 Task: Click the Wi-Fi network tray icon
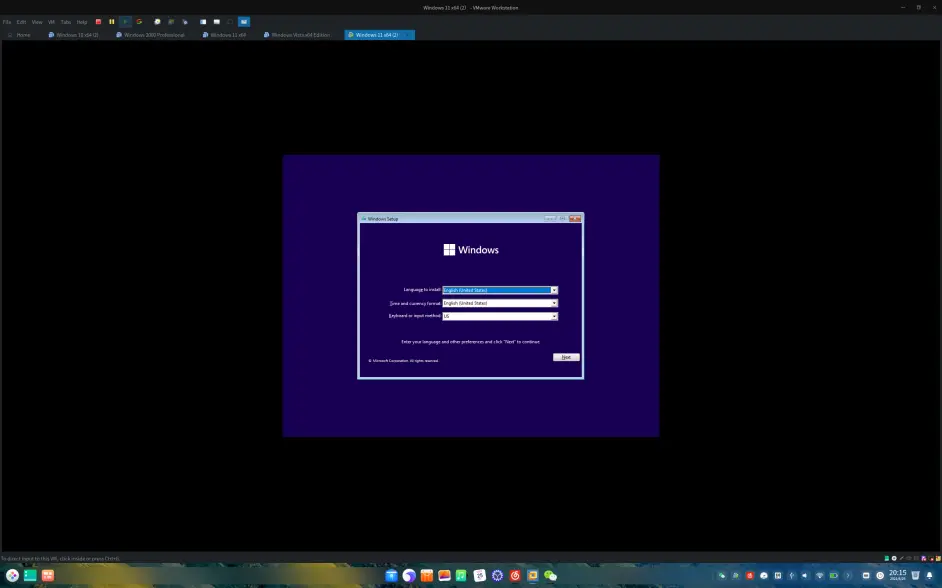819,575
